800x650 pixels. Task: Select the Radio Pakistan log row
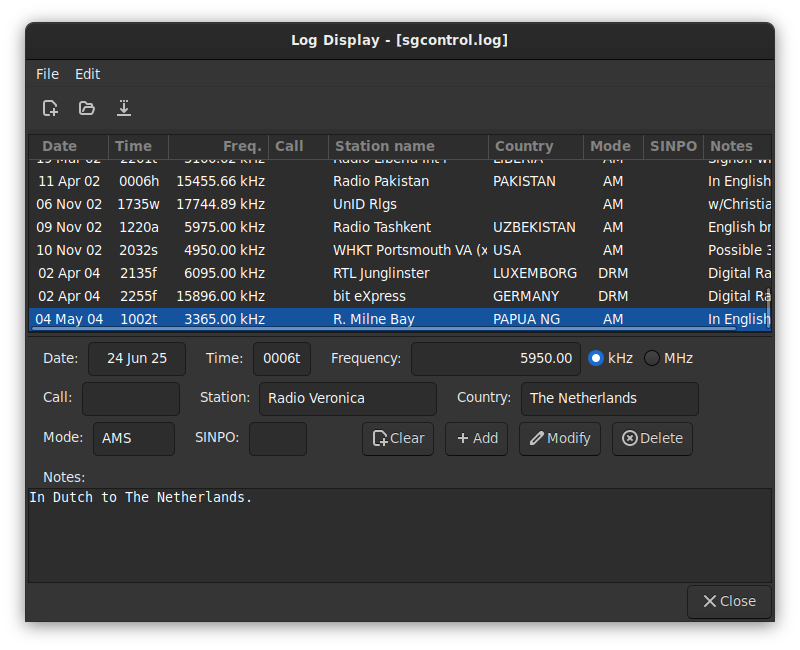point(399,182)
